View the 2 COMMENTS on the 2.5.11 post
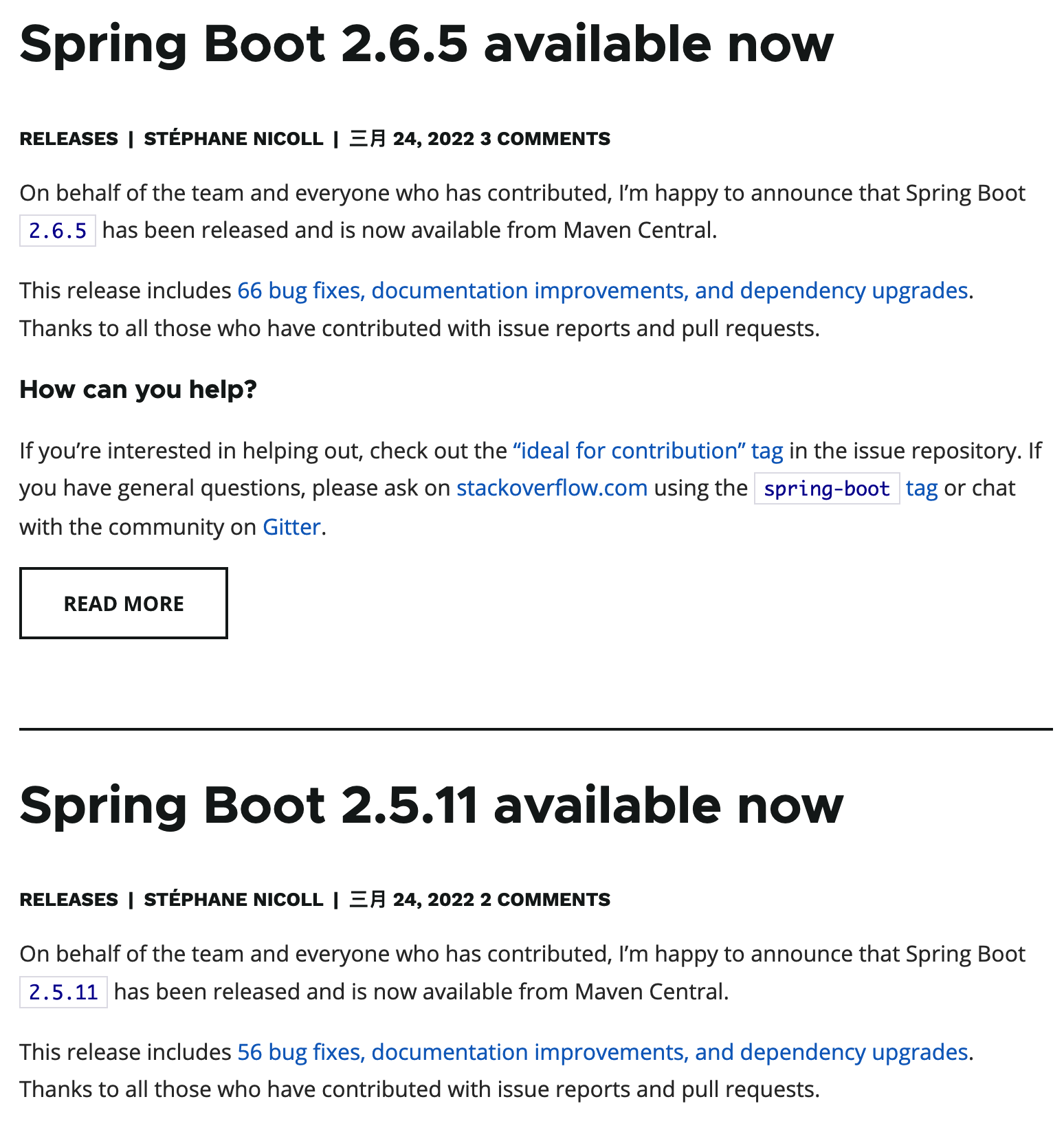This screenshot has width=1064, height=1130. point(545,900)
